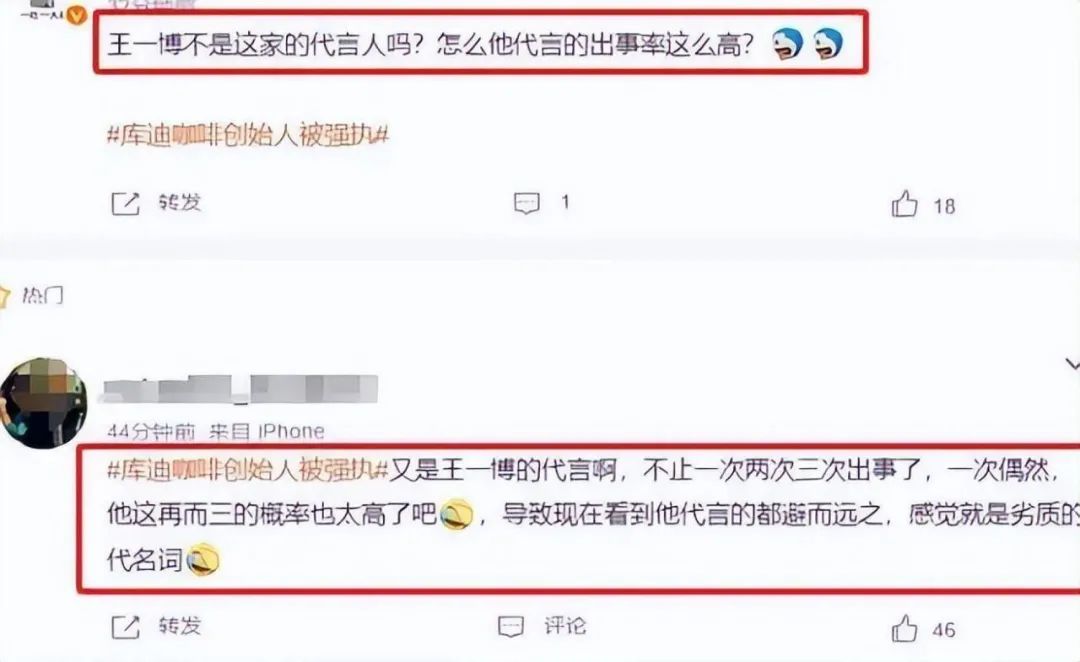Screen dimensions: 1080x662
Task: Click the repost icon on second post
Action: [125, 627]
